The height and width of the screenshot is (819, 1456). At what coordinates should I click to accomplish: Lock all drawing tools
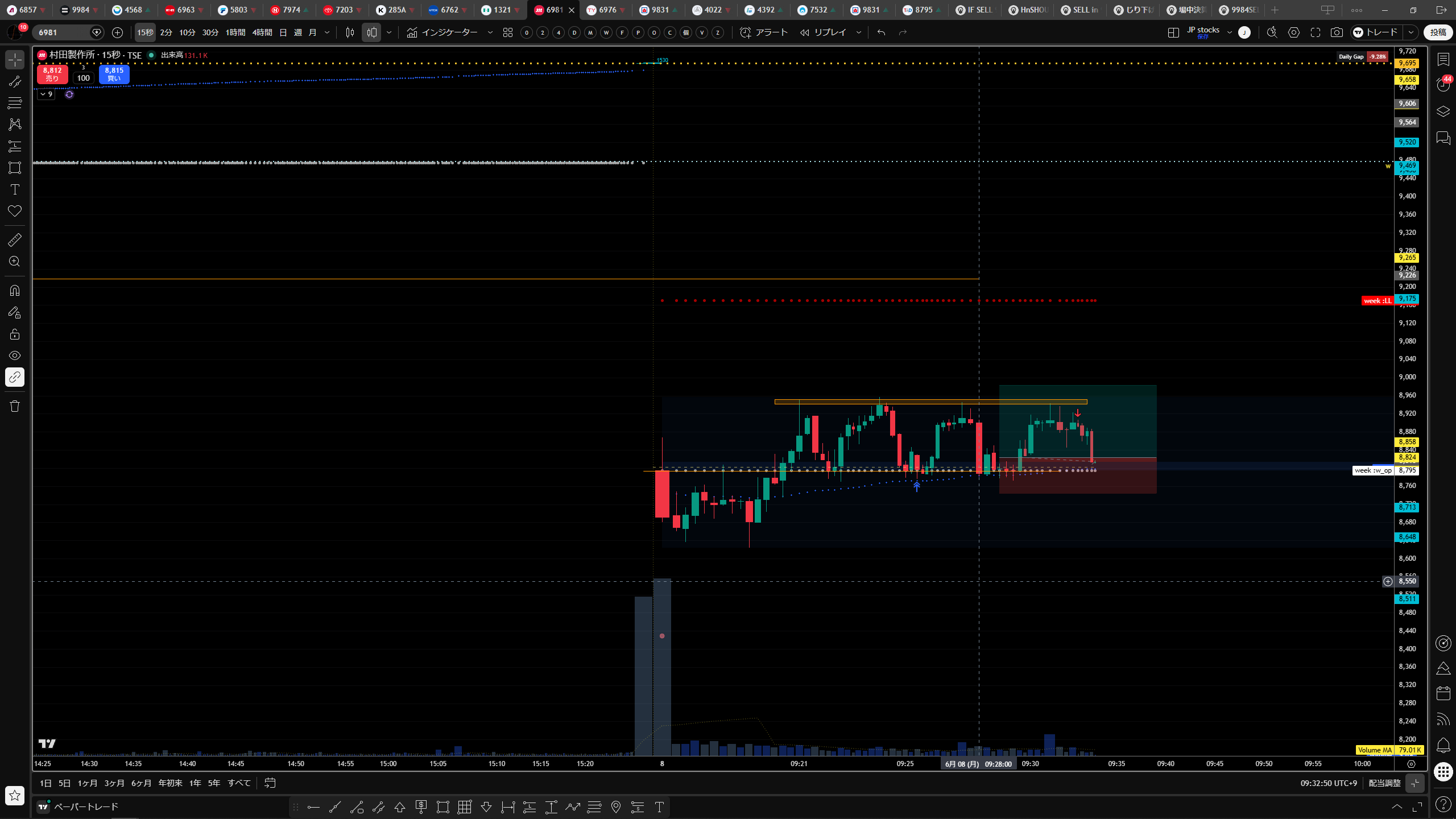click(15, 334)
